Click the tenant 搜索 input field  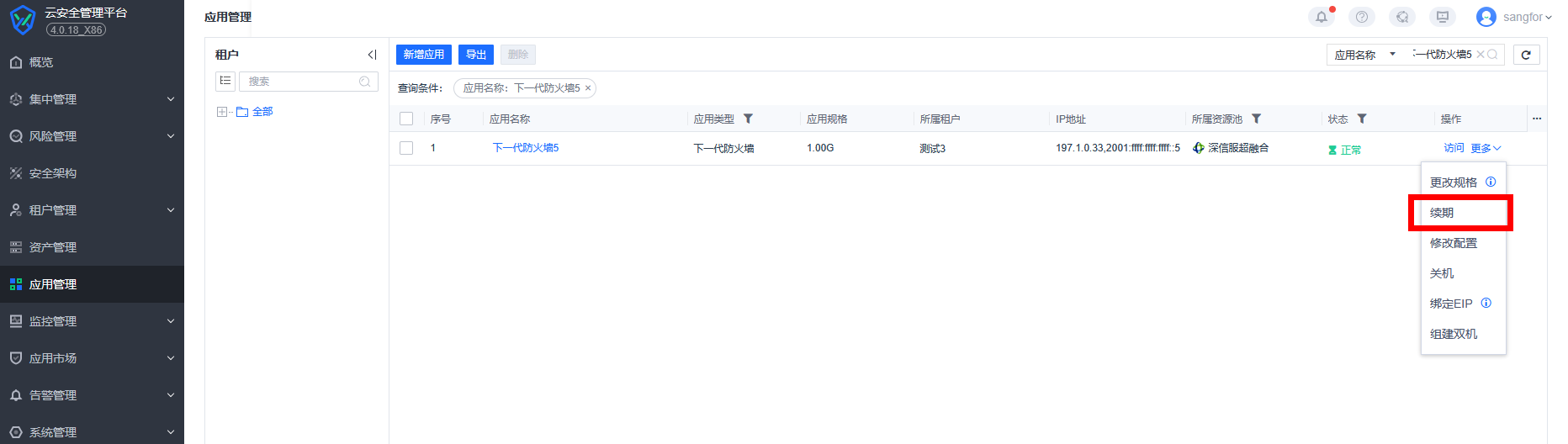coord(301,82)
